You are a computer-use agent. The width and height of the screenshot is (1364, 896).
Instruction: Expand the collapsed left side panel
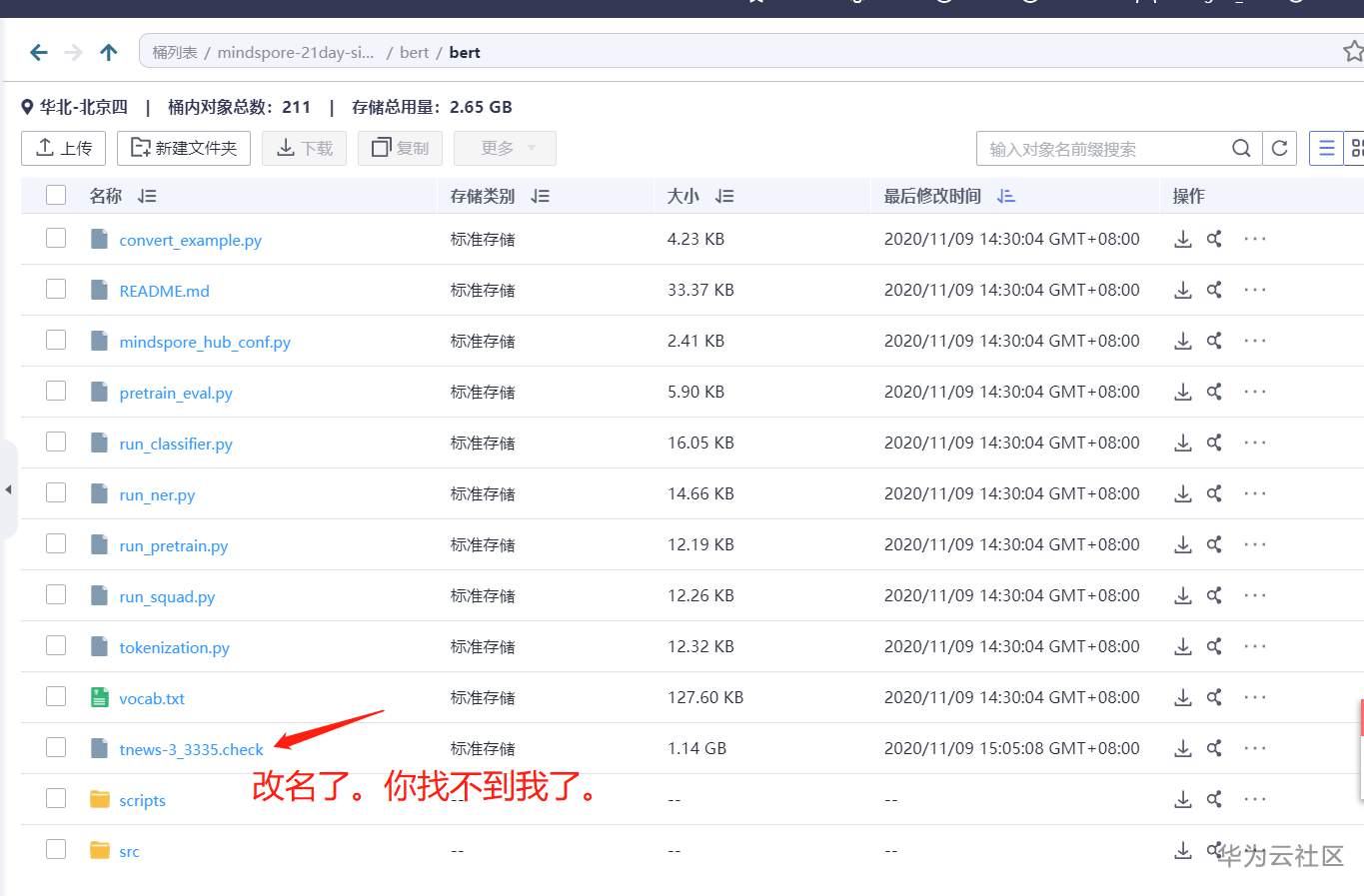click(8, 489)
